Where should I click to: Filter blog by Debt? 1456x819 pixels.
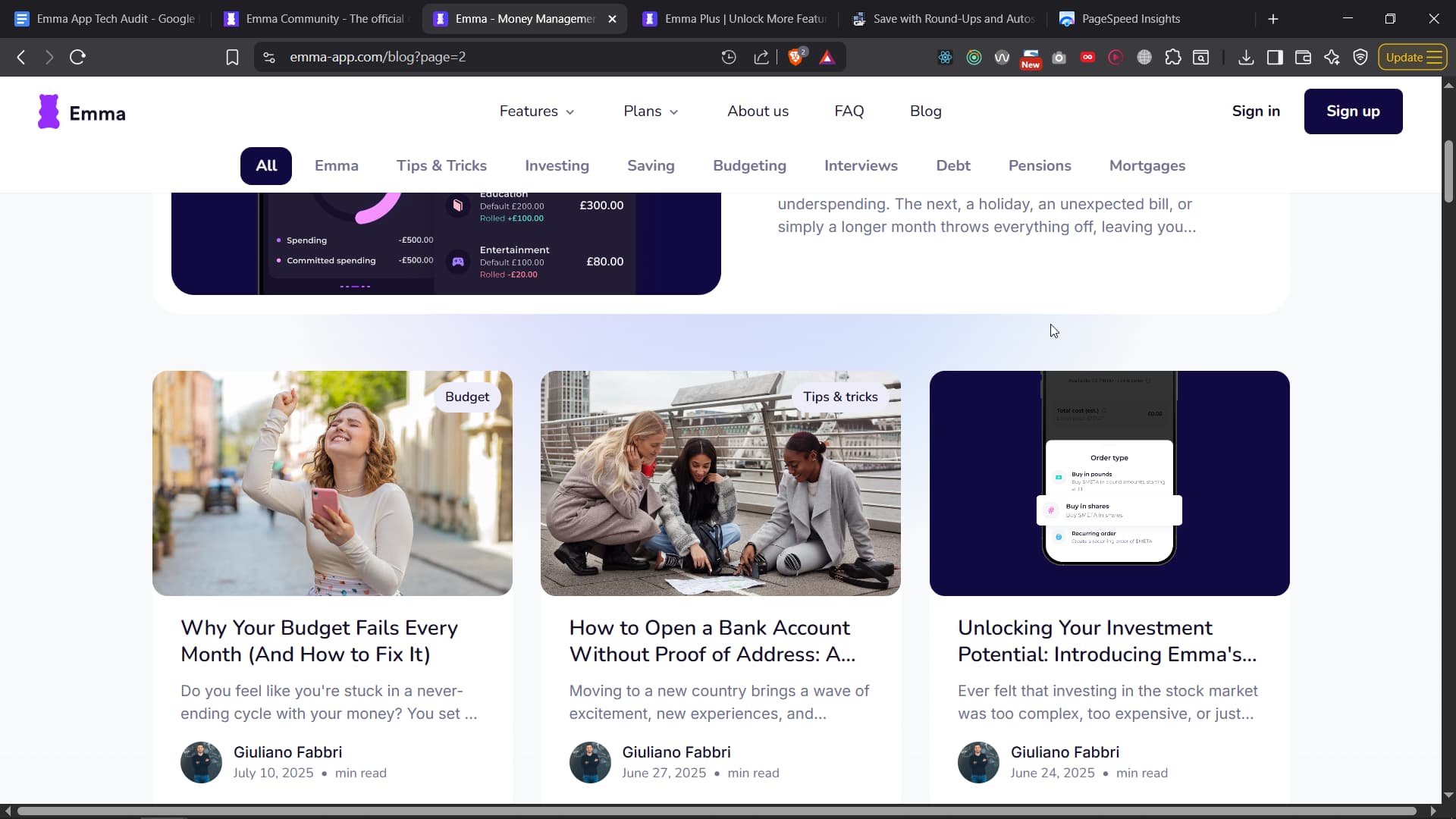pos(953,166)
